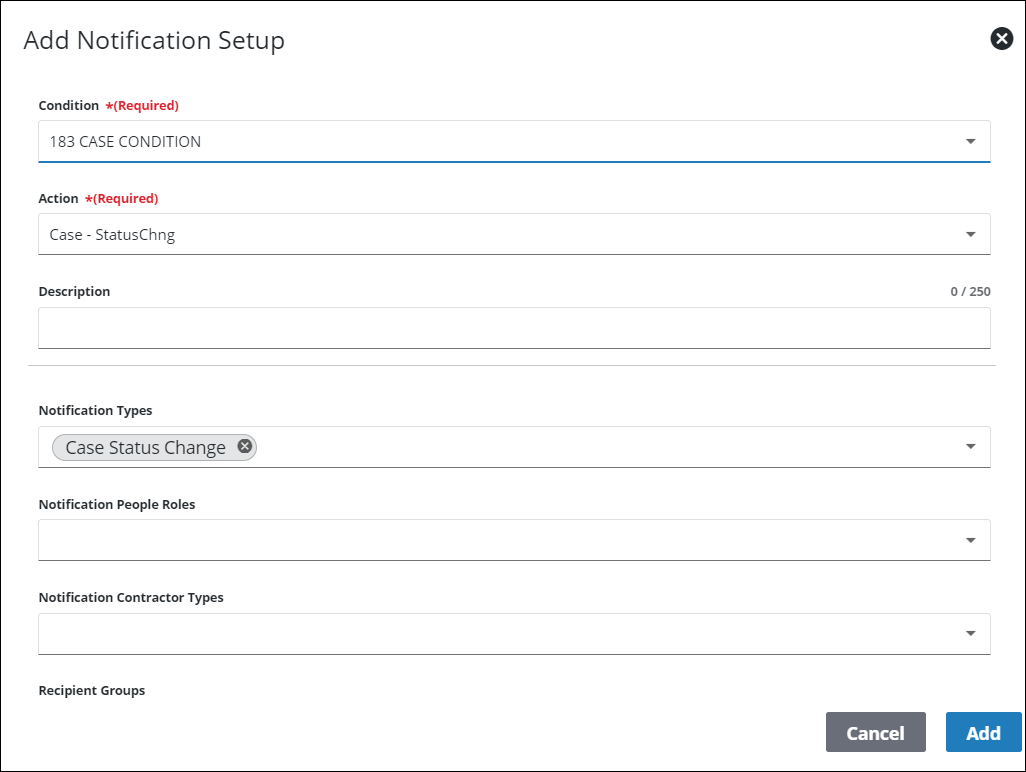Screen dimensions: 1026x772
Task: Remove the Case Status Change tag
Action: click(x=244, y=446)
